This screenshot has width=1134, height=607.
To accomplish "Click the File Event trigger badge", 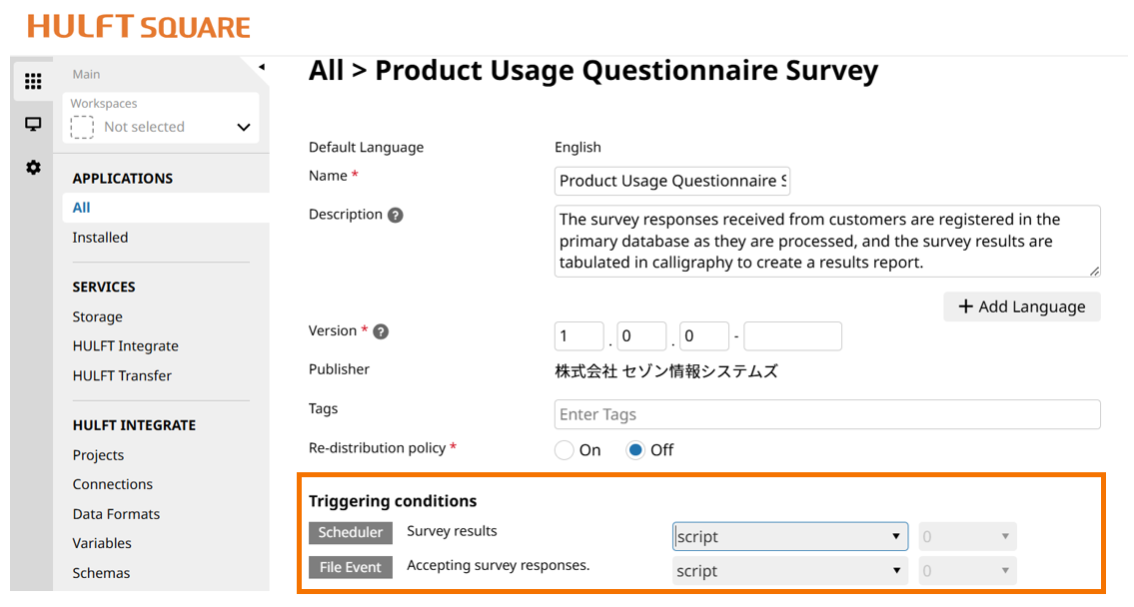I will coord(350,567).
